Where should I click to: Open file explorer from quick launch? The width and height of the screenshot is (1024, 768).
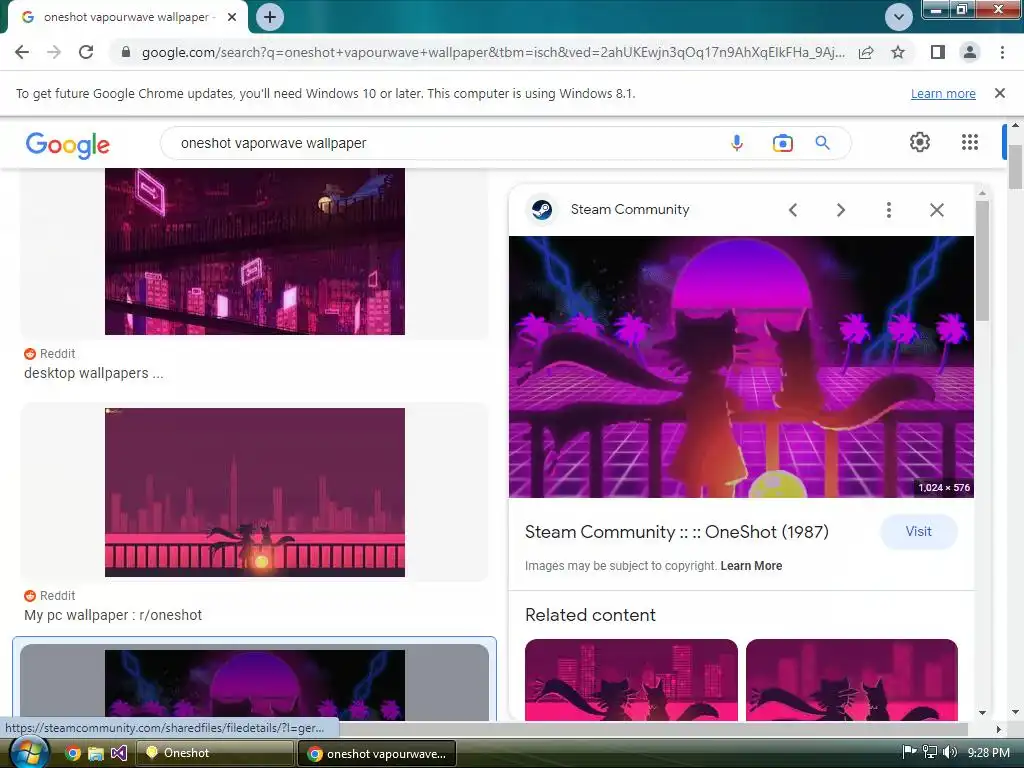[x=96, y=753]
